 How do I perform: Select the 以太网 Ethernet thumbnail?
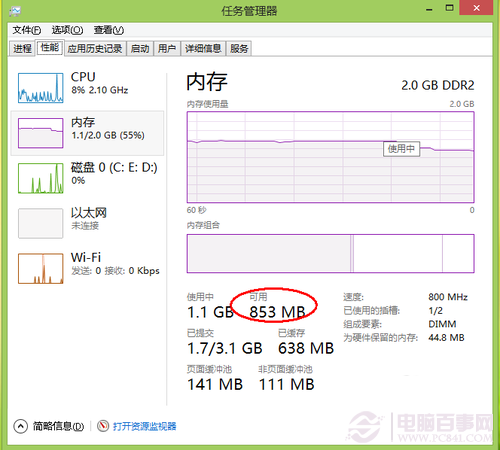coord(41,223)
